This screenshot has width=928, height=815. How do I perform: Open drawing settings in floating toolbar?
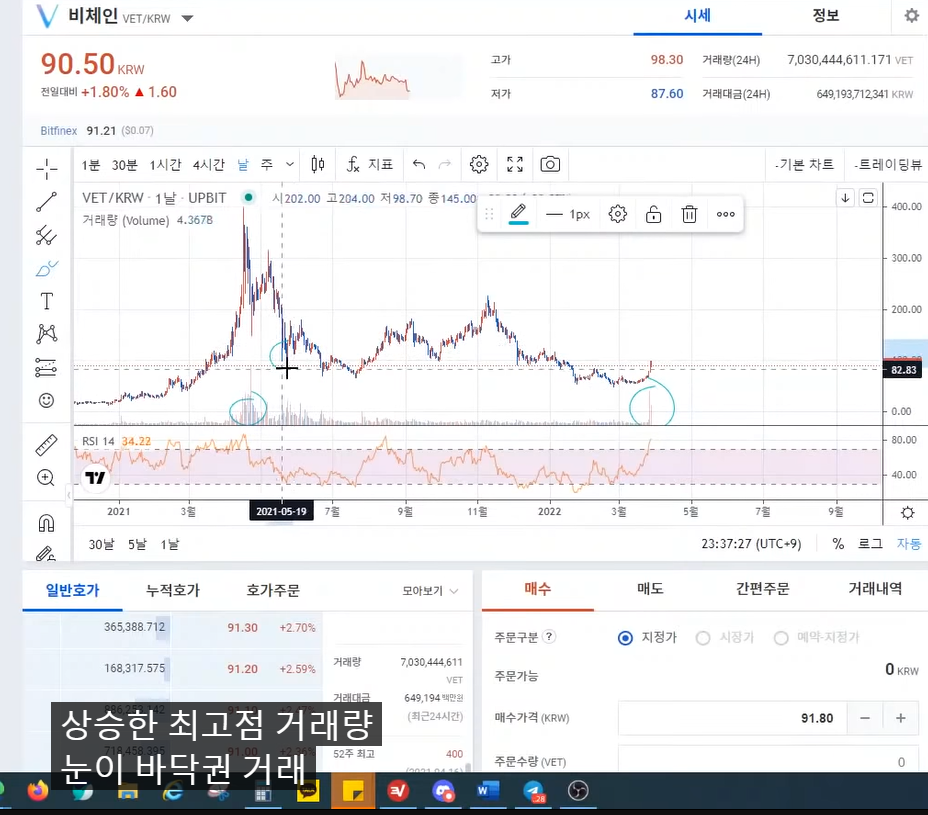tap(617, 214)
